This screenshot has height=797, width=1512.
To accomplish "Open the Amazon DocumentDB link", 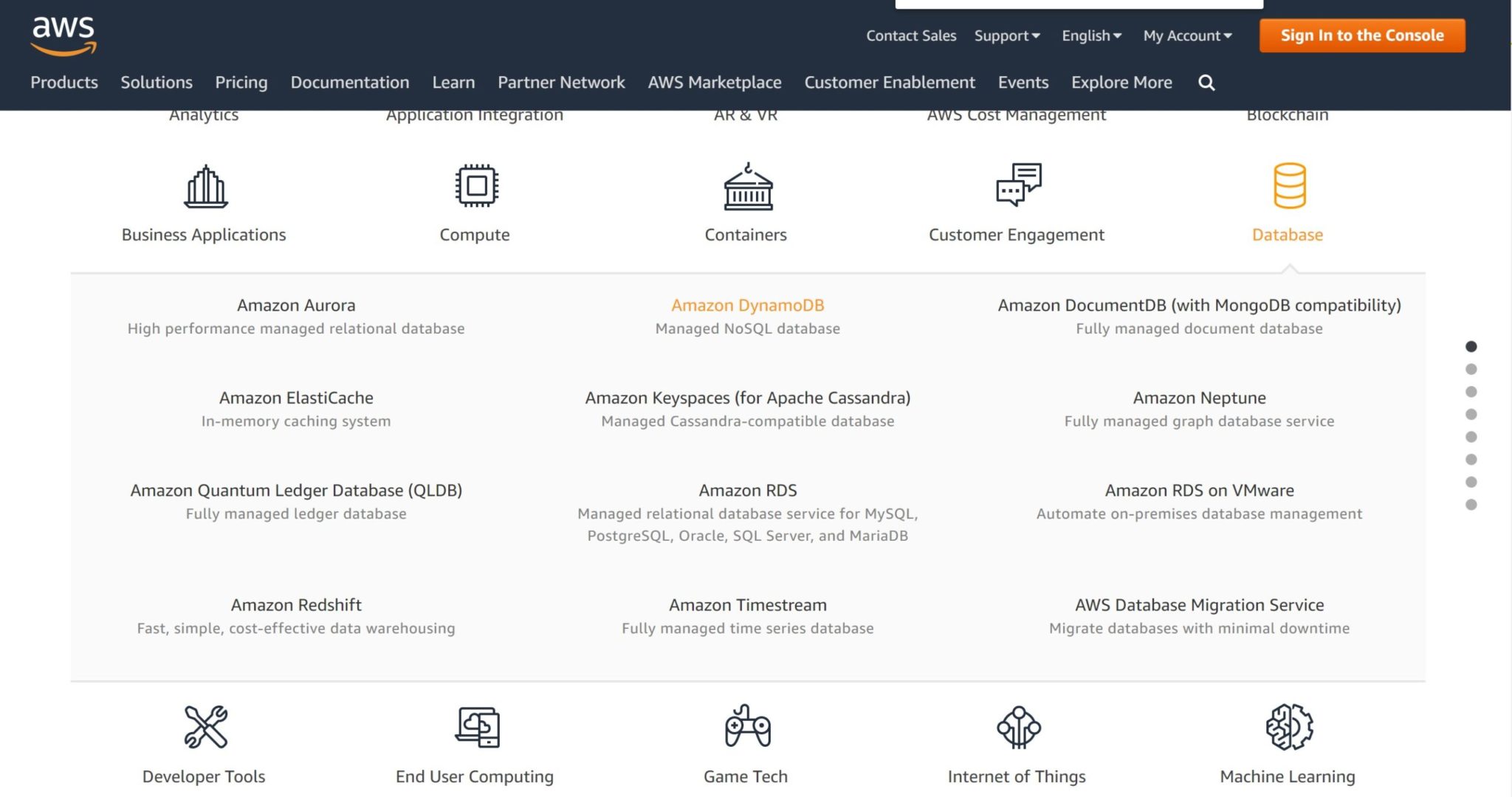I will (1199, 305).
